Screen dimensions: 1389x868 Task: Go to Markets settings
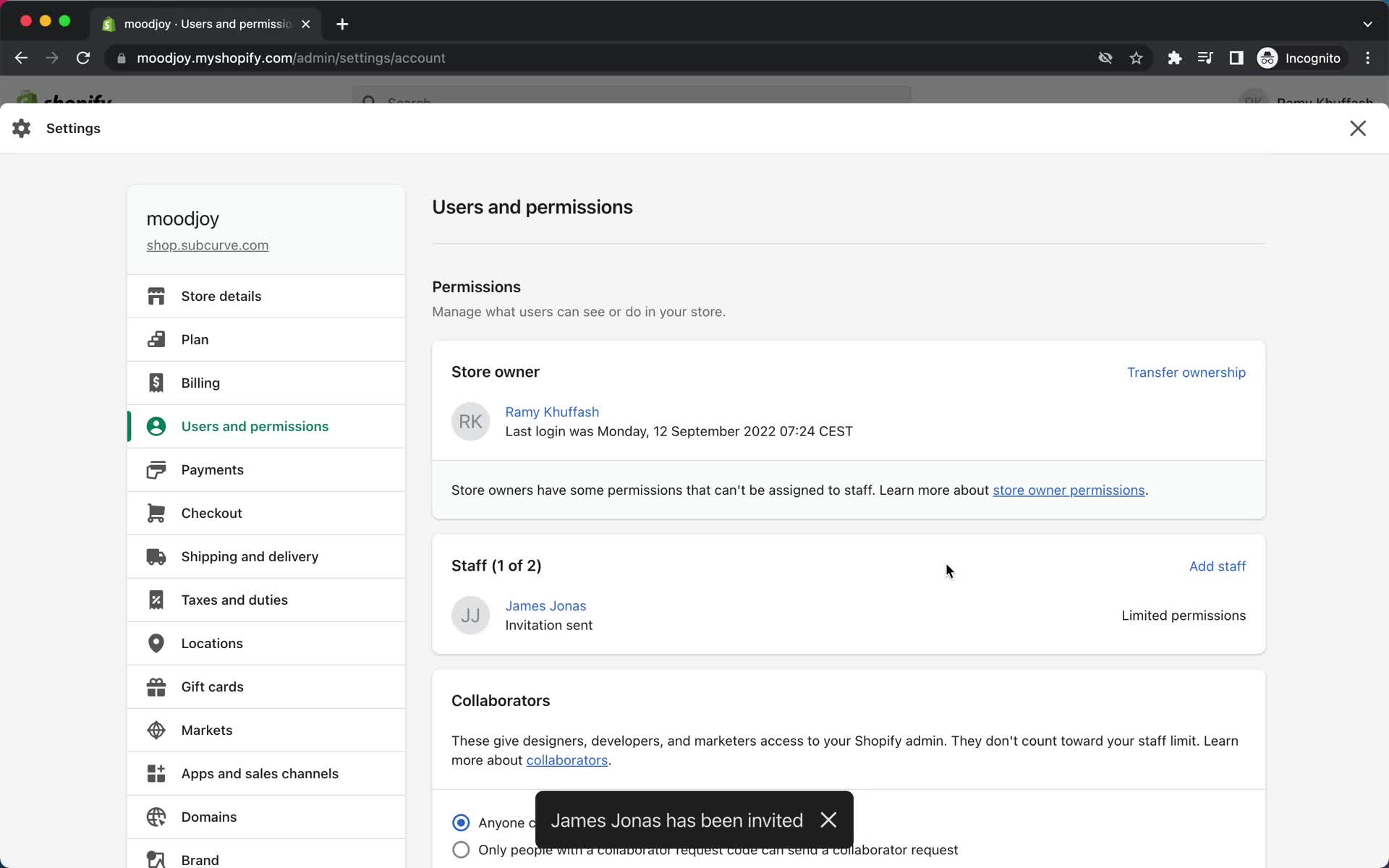click(x=266, y=730)
